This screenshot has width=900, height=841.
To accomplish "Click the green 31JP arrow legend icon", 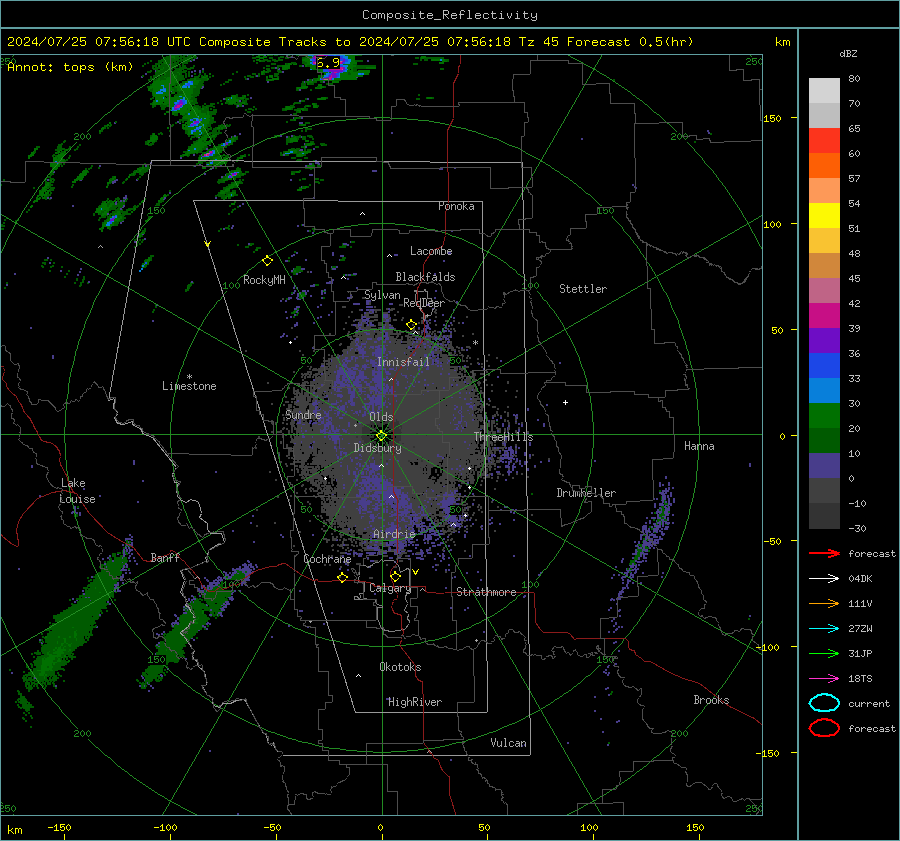I will coord(824,653).
